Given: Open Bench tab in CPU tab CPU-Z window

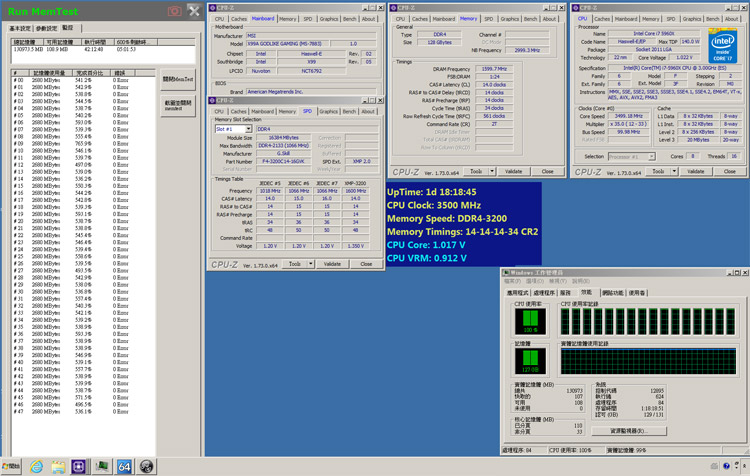Looking at the screenshot, I should click(x=712, y=19).
